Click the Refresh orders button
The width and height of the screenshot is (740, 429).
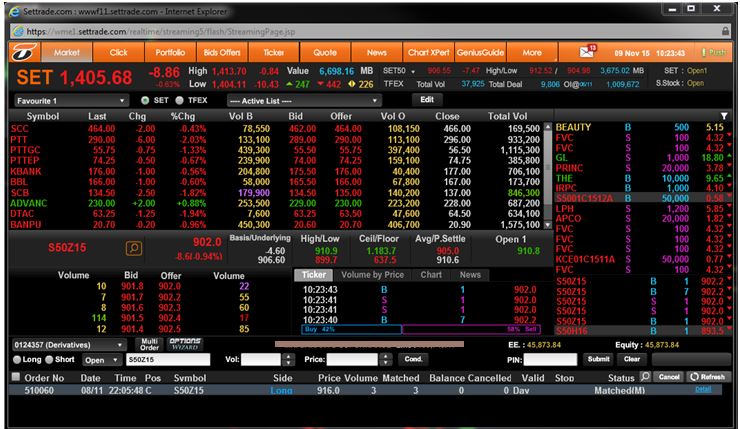coord(708,377)
